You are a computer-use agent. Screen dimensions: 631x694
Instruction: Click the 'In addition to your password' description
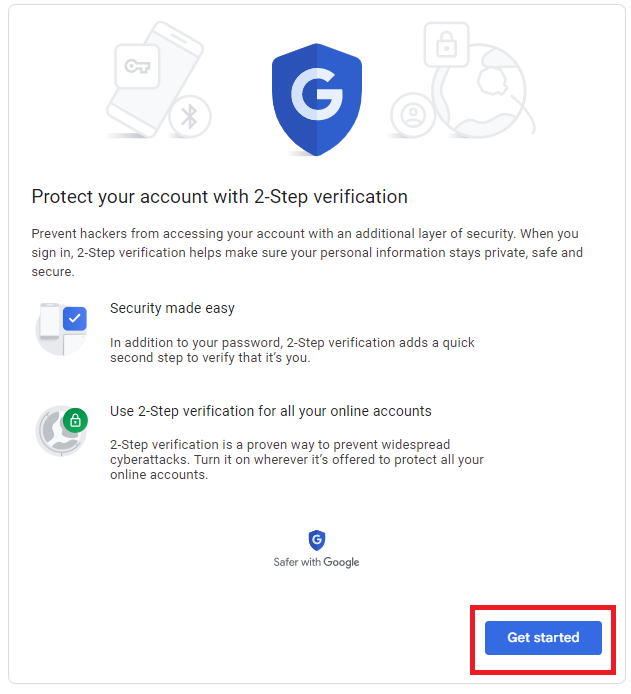tap(292, 350)
